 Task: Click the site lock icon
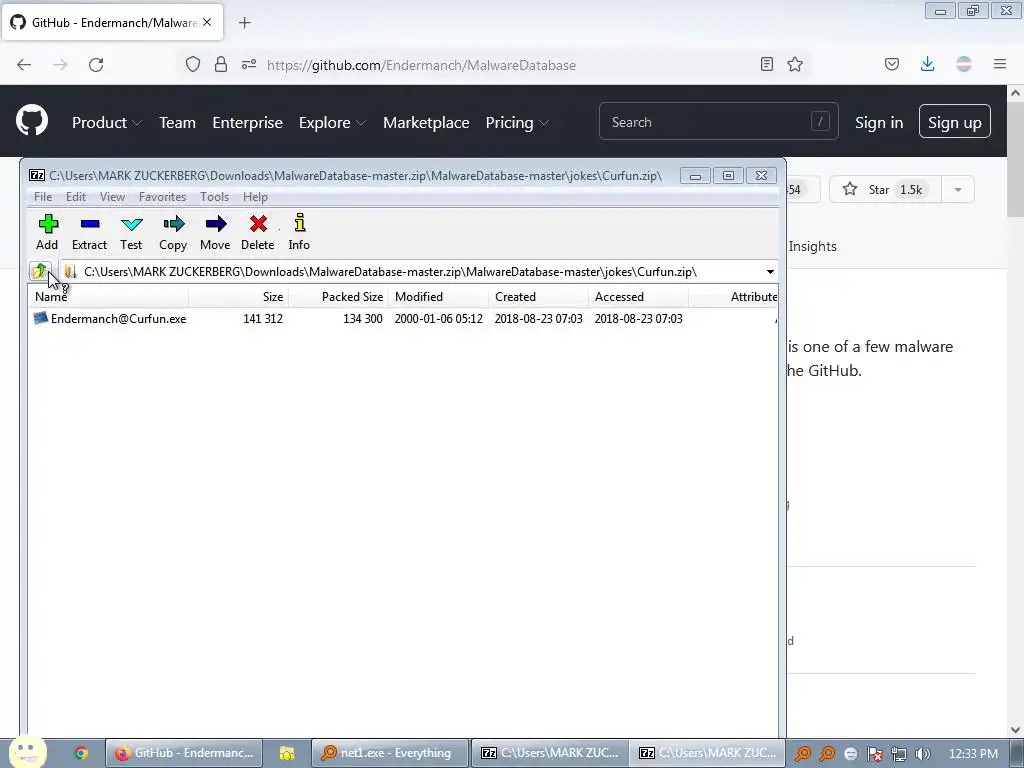[221, 64]
